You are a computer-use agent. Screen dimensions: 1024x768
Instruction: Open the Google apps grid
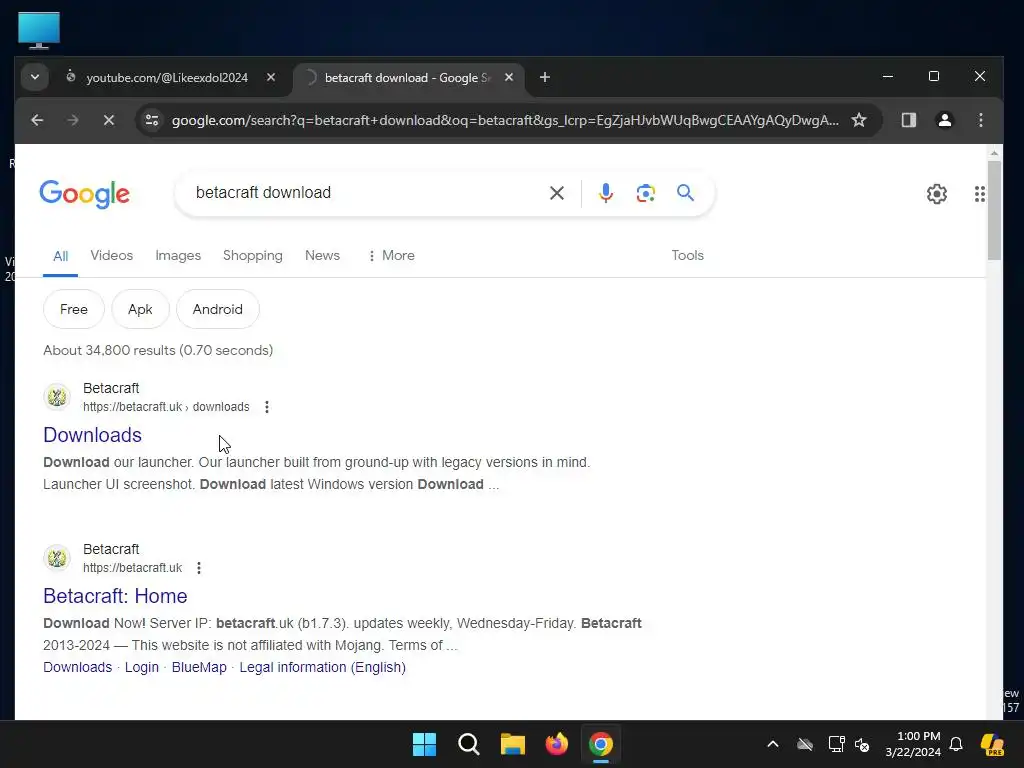(979, 194)
